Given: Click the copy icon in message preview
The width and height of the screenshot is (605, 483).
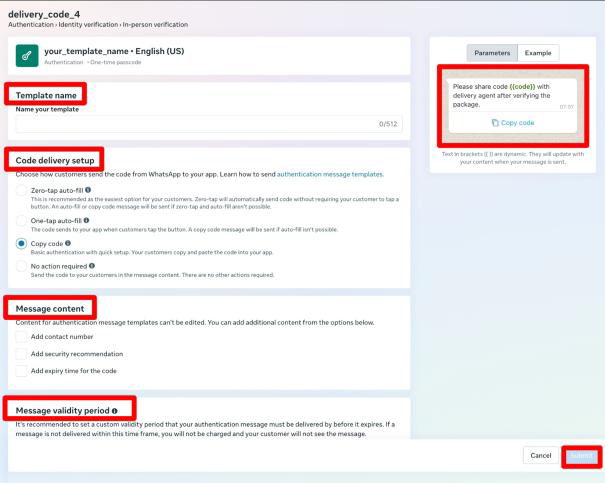Looking at the screenshot, I should (x=495, y=123).
